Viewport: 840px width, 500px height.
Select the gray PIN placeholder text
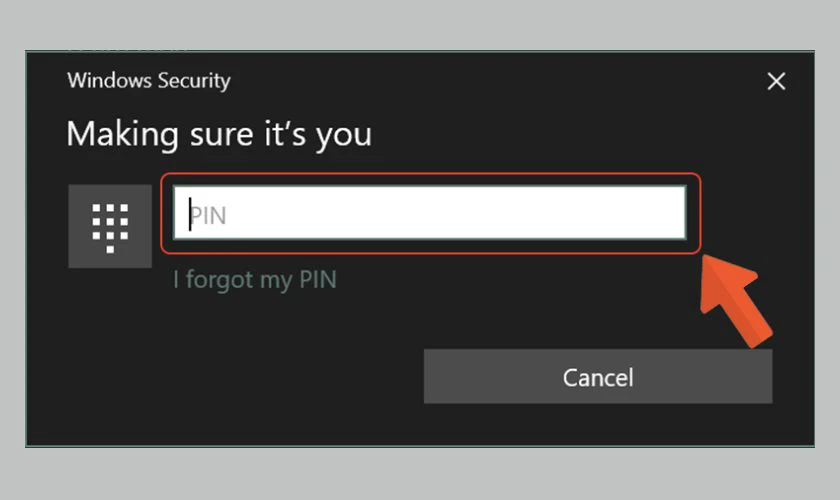pyautogui.click(x=208, y=215)
